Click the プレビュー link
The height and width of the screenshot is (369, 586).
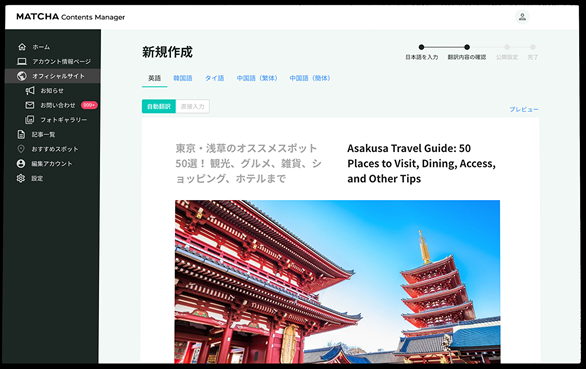click(x=524, y=110)
